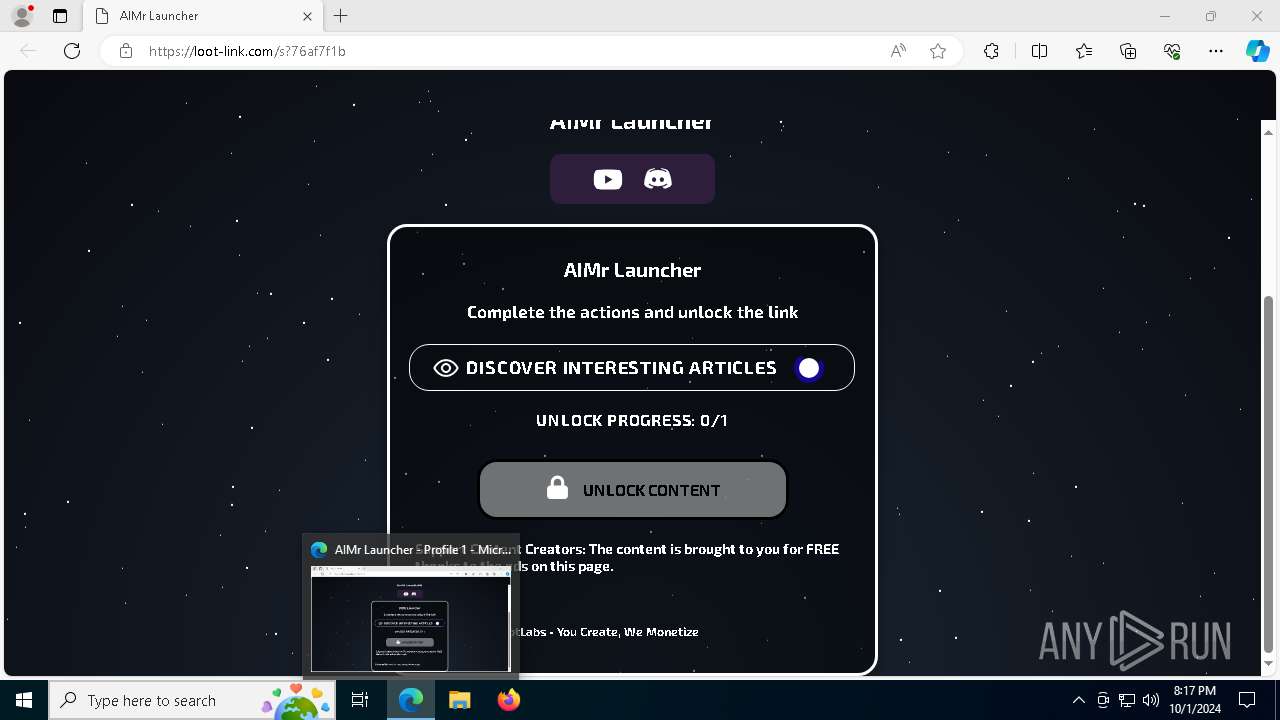
Task: Open Favorites list icon
Action: [x=1084, y=51]
